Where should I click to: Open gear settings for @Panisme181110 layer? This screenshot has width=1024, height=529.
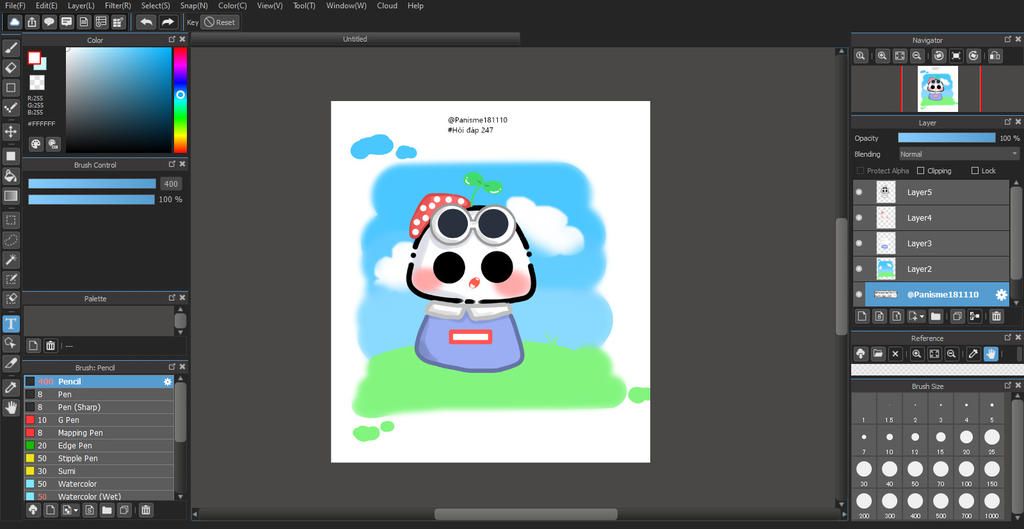(x=1000, y=295)
